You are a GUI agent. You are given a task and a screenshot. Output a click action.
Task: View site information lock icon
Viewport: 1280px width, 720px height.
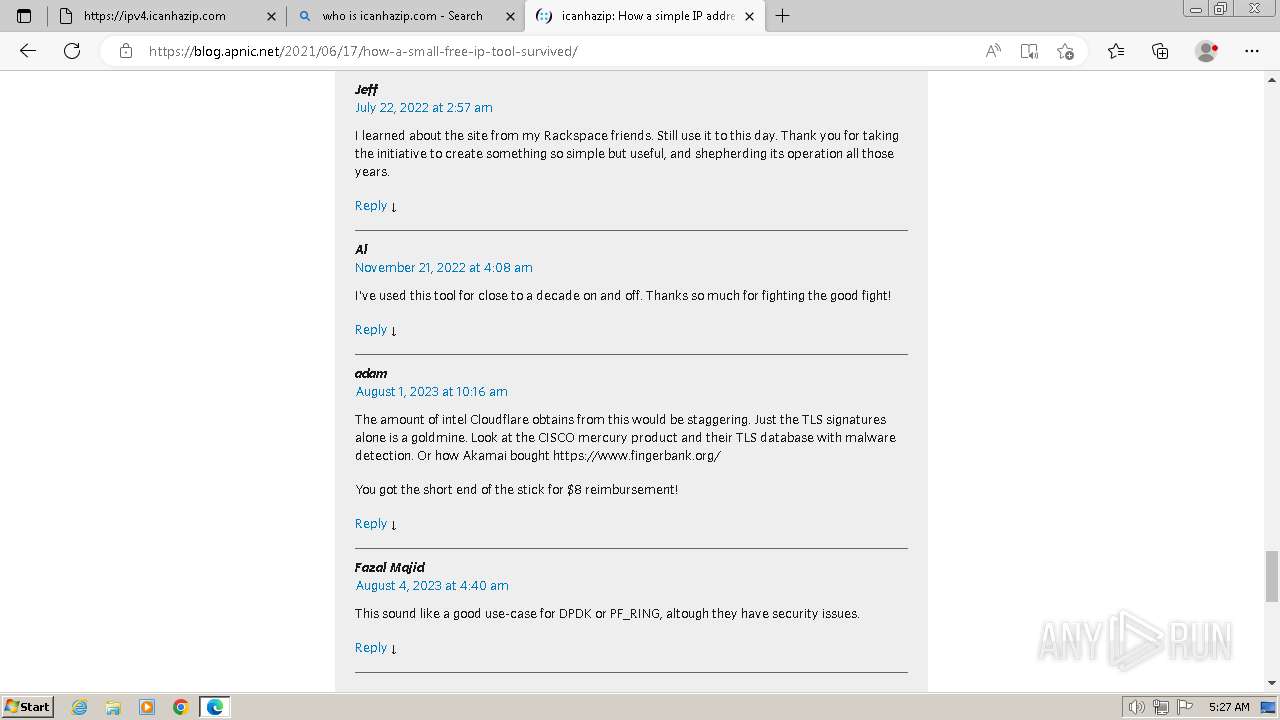click(x=125, y=51)
